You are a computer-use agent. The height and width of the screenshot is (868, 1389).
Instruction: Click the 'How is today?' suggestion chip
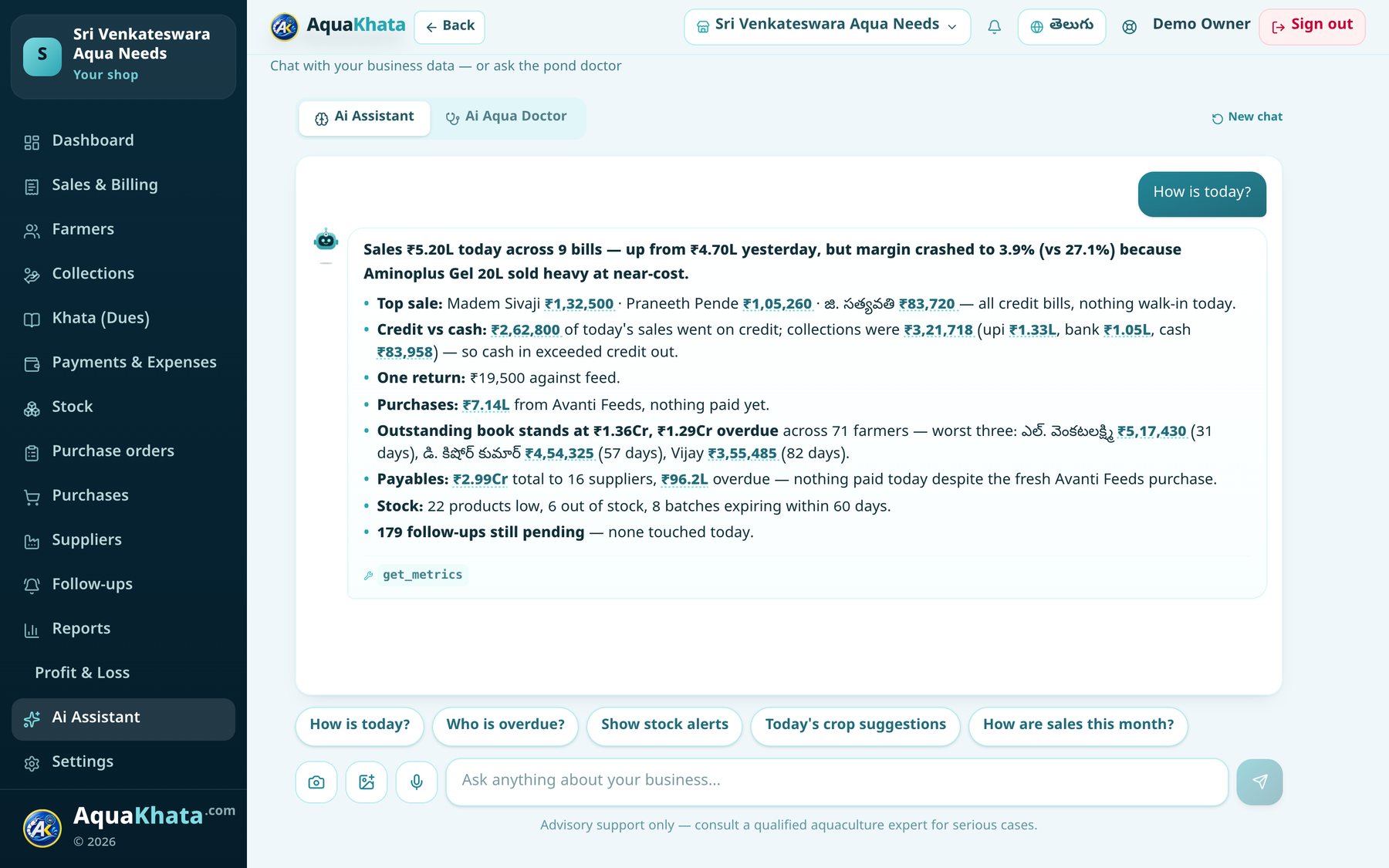coord(360,726)
